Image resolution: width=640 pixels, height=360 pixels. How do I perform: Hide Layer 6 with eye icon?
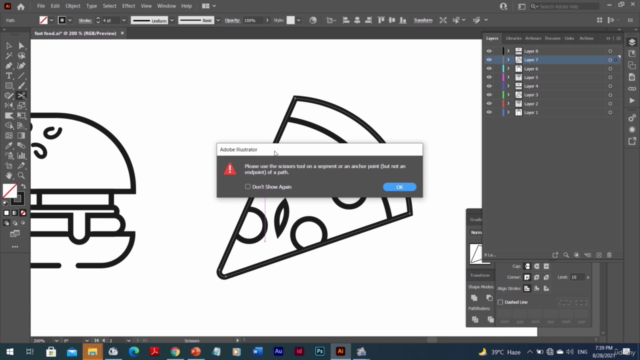tap(489, 69)
